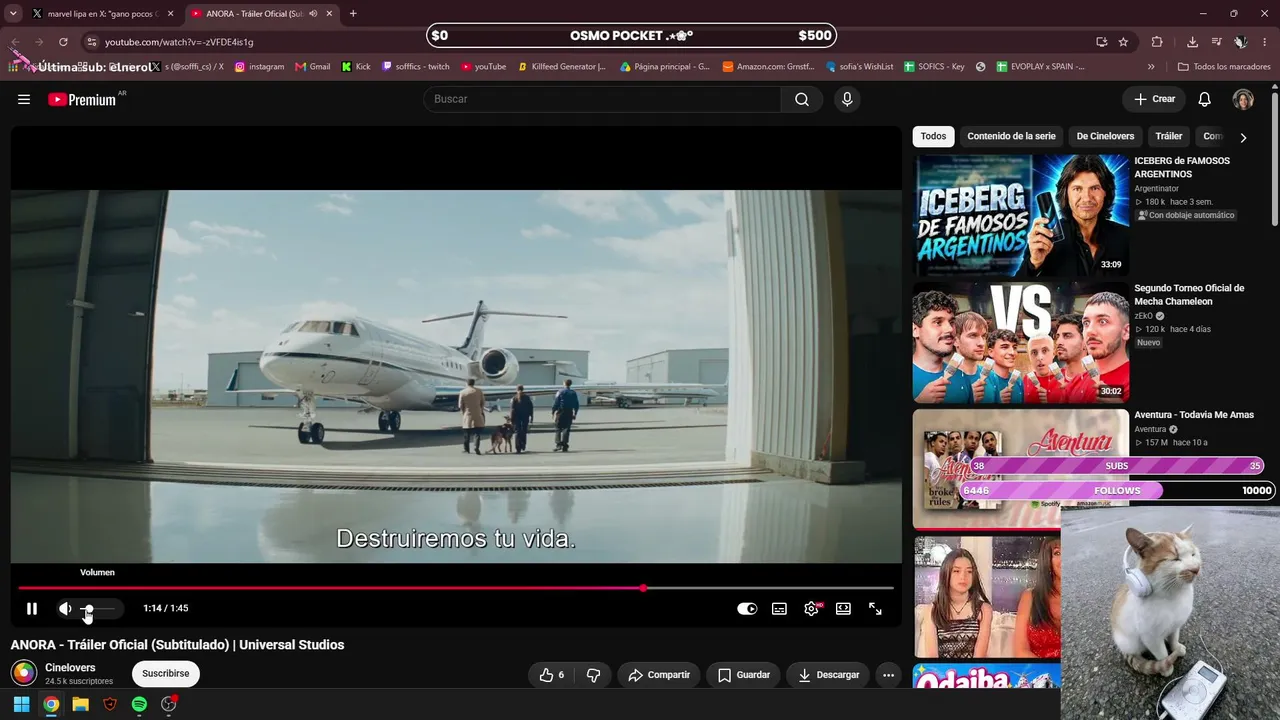This screenshot has width=1280, height=720.
Task: Toggle subtitles with the captions button
Action: (779, 608)
